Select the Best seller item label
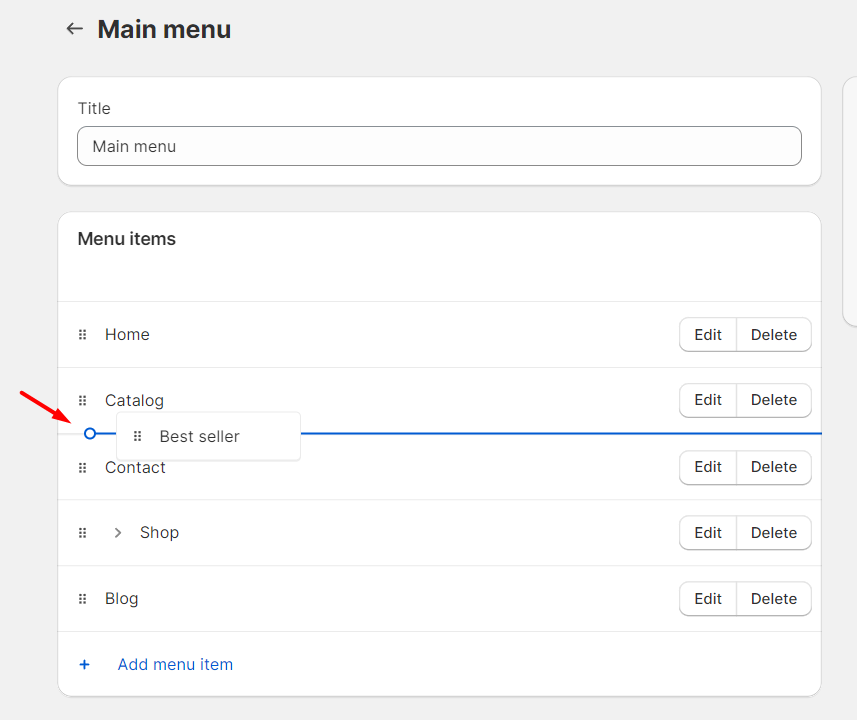Viewport: 857px width, 720px height. (199, 436)
